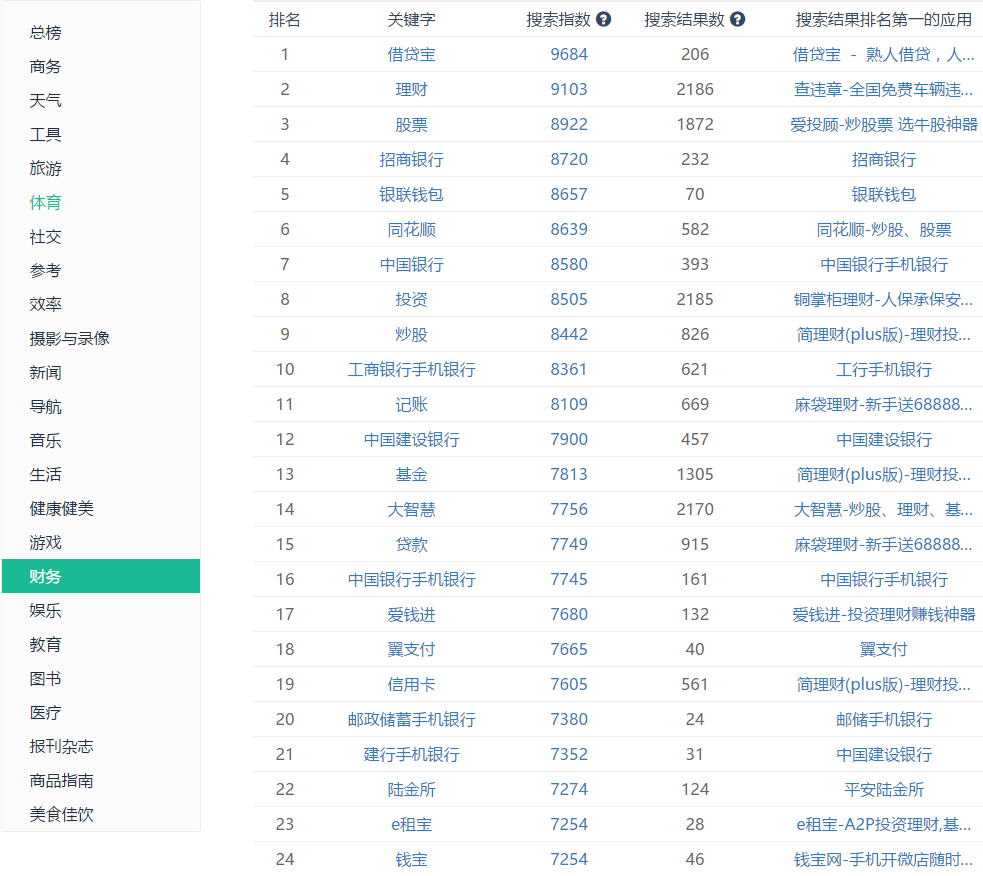Viewport: 983px width, 876px height.
Task: Go to the 游戏 category
Action: (45, 543)
